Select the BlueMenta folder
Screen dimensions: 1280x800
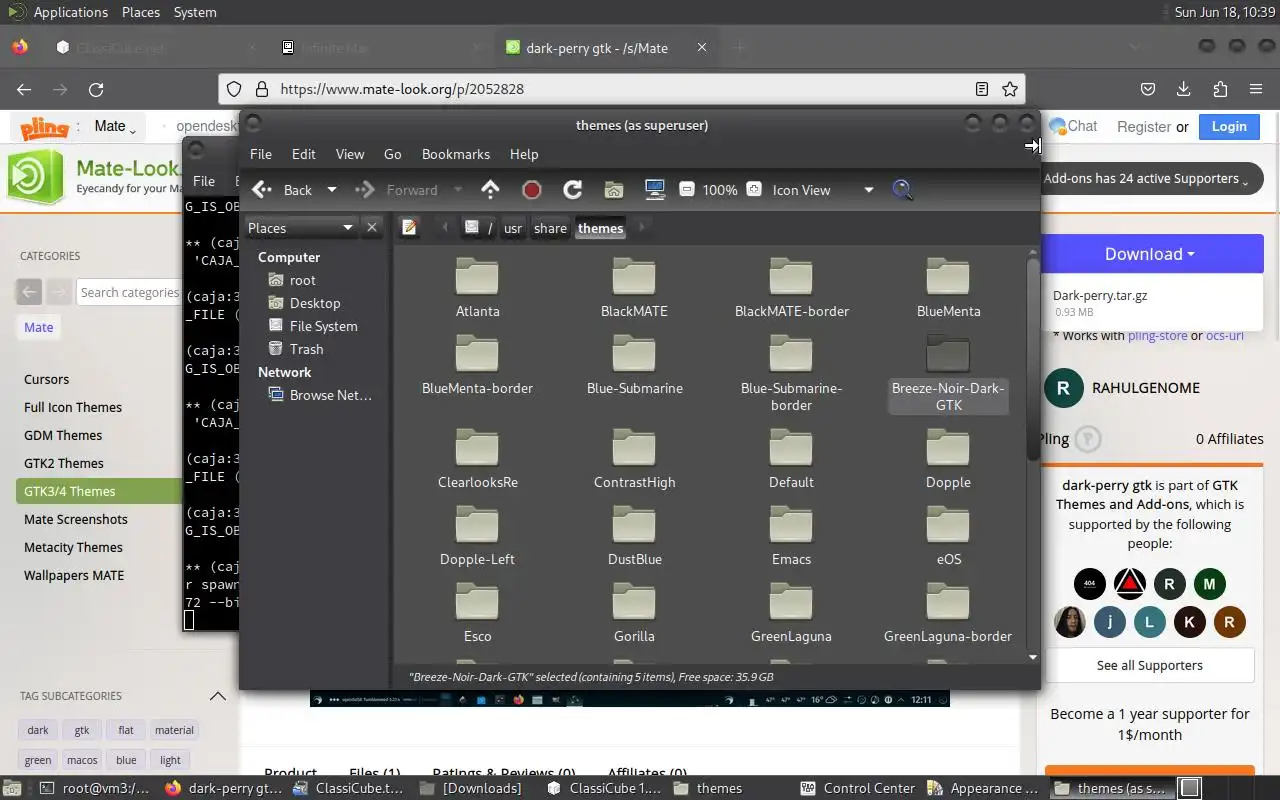(948, 287)
